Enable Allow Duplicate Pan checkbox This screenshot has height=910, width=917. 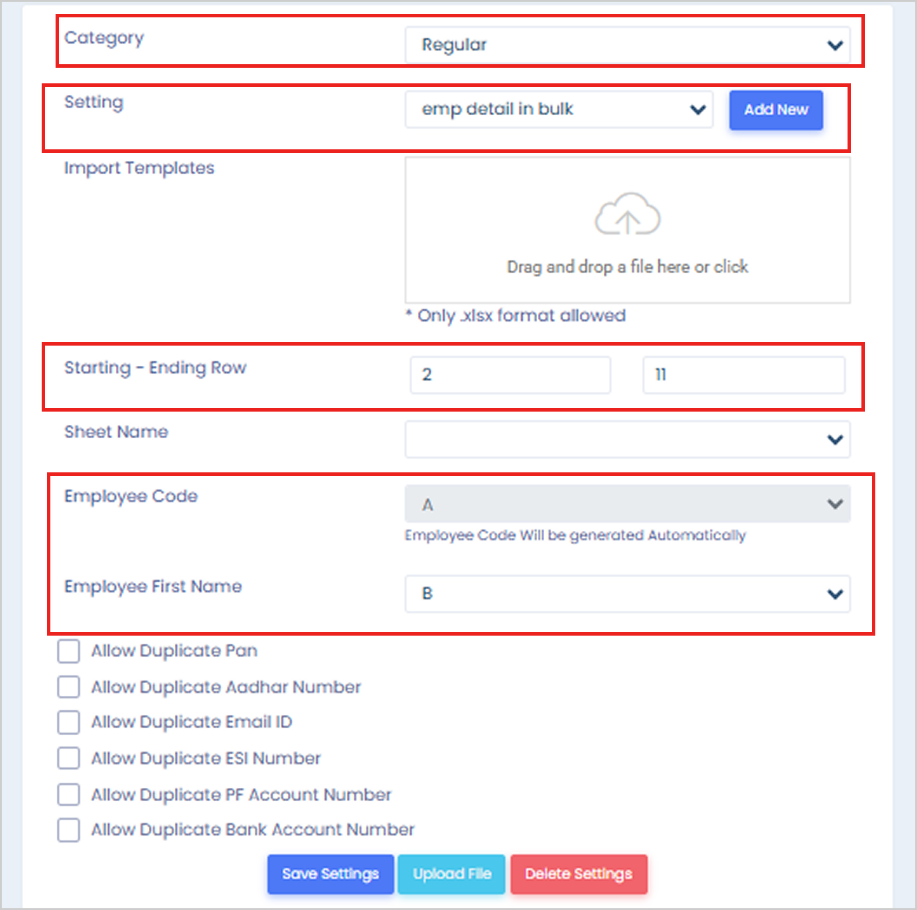pyautogui.click(x=69, y=652)
